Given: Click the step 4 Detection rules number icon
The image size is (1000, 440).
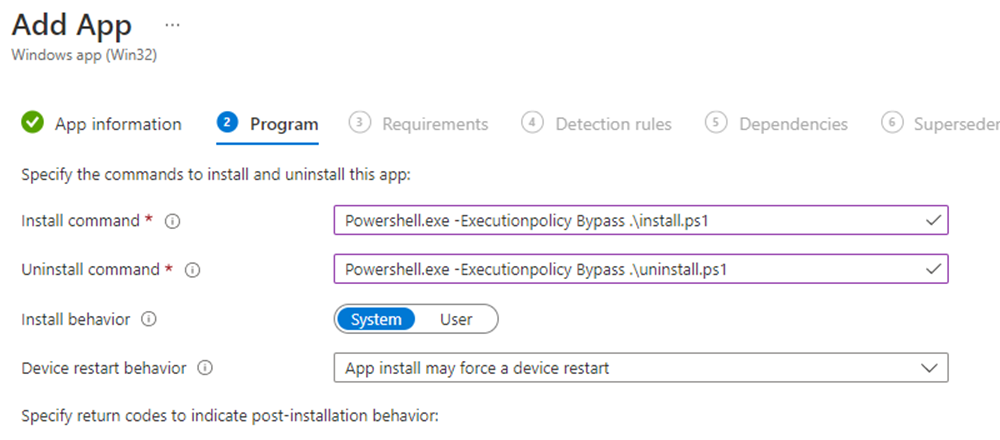Looking at the screenshot, I should pos(533,123).
